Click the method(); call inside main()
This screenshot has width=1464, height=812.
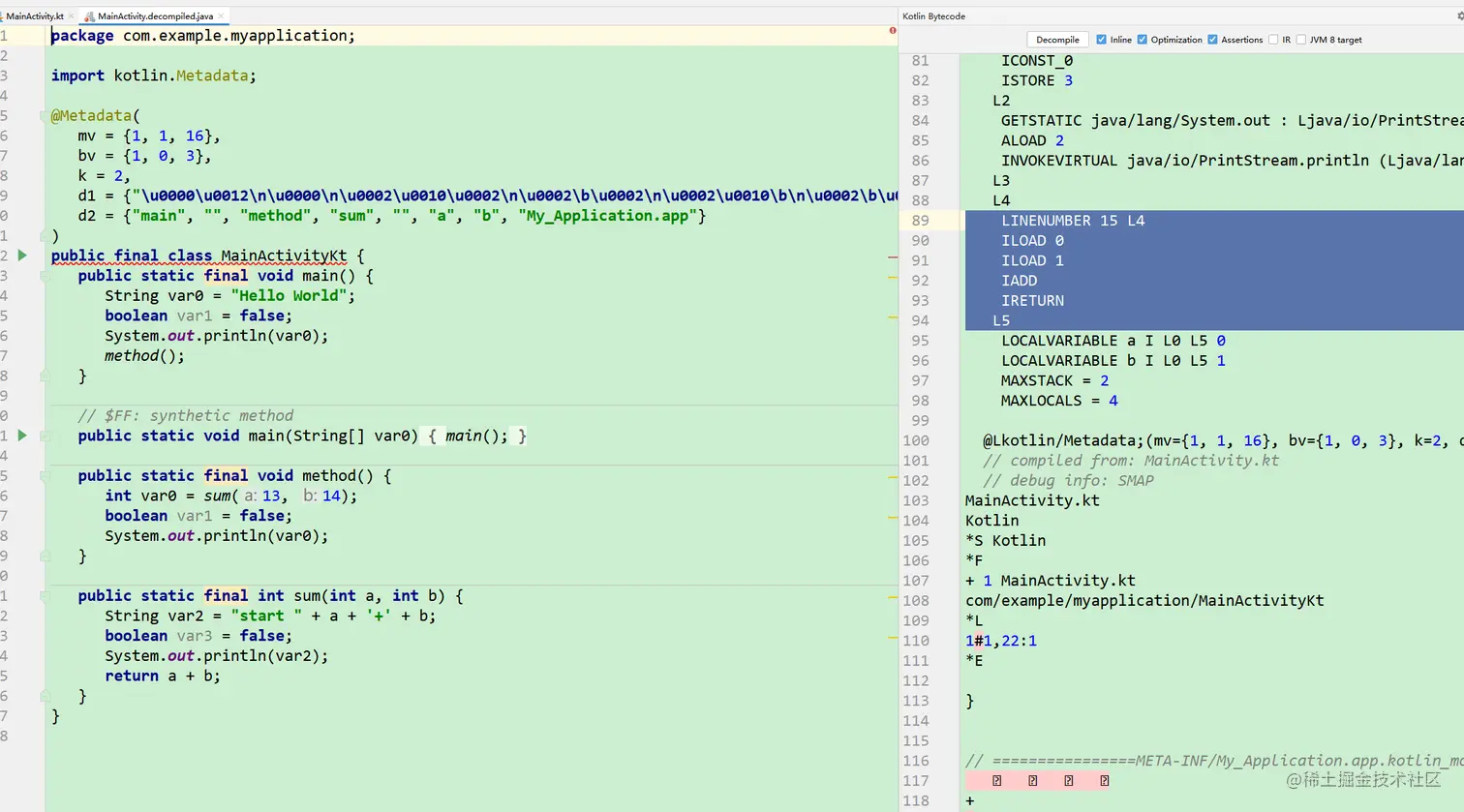(x=145, y=356)
